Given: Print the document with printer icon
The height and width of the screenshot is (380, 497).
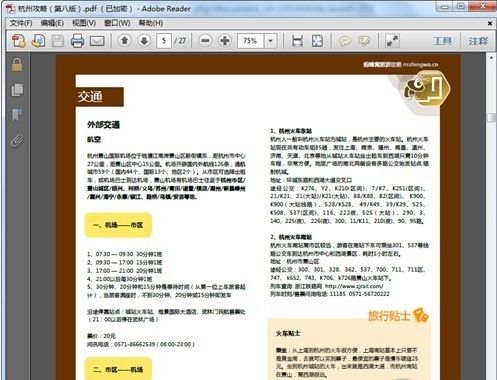Looking at the screenshot, I should pos(77,41).
